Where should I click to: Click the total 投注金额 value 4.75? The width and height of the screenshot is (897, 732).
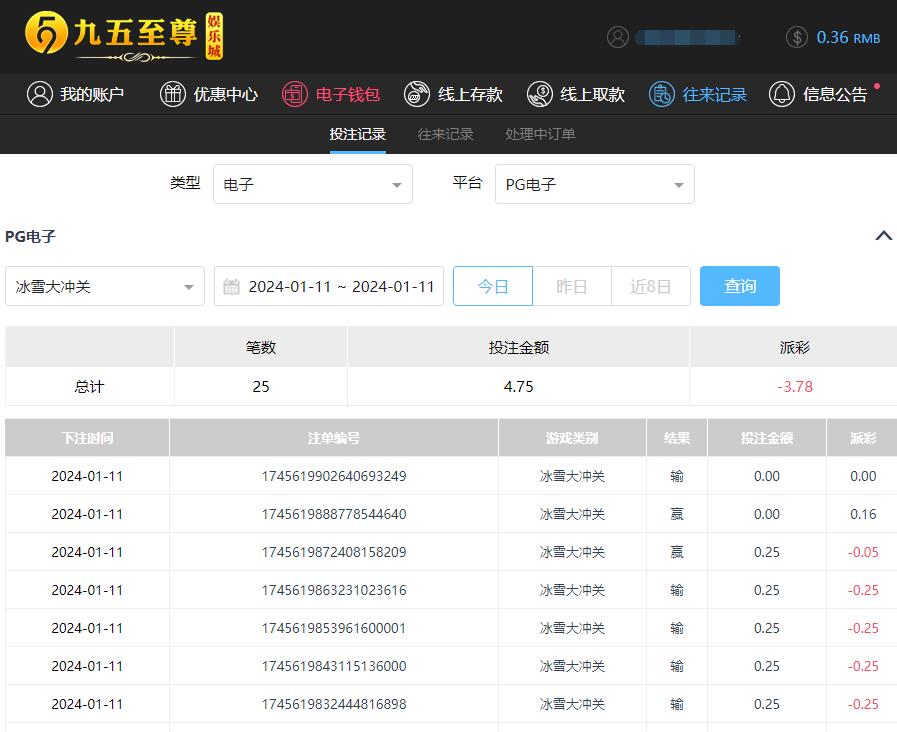pyautogui.click(x=518, y=387)
